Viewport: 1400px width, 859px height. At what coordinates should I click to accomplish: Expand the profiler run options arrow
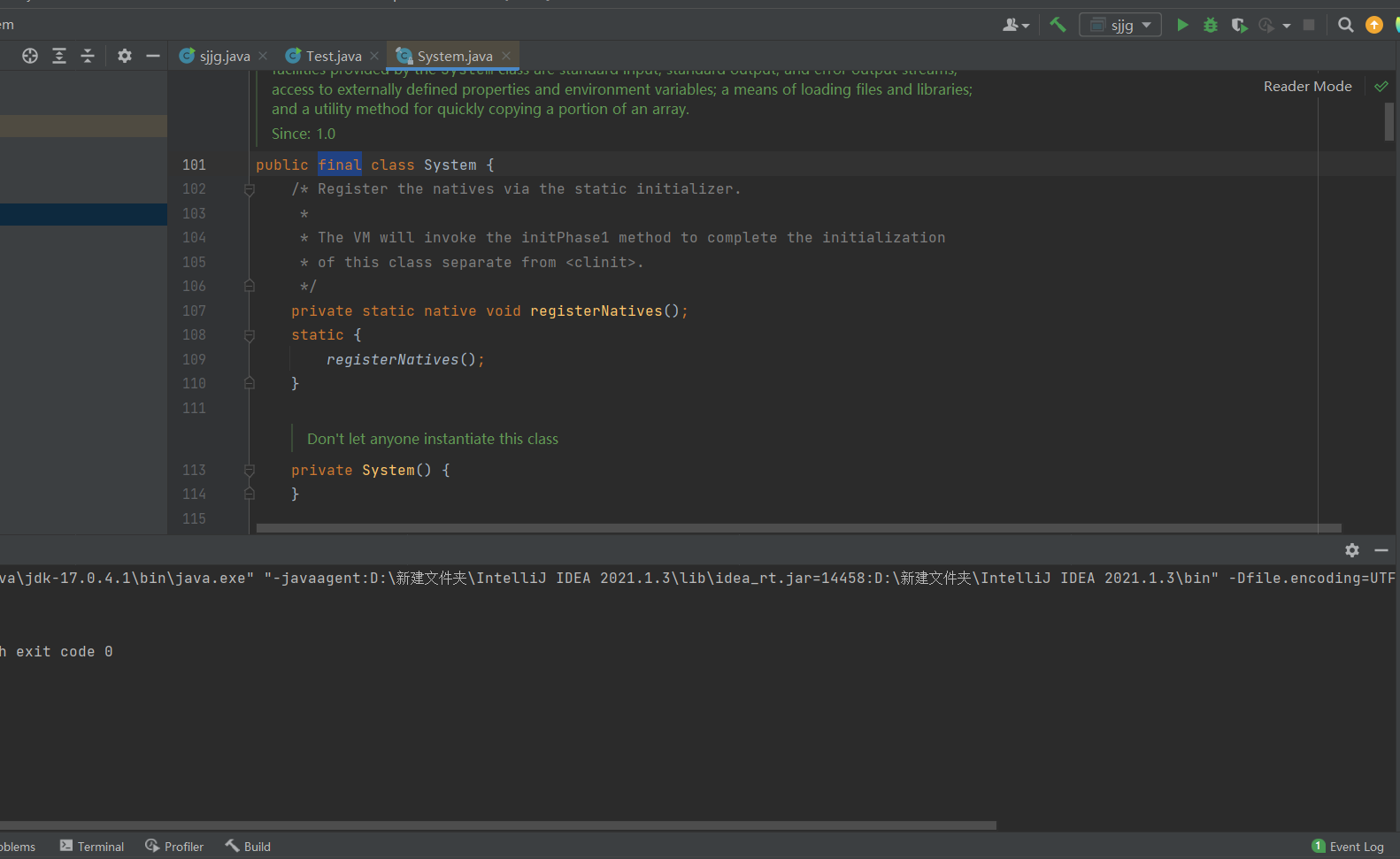[x=1287, y=26]
